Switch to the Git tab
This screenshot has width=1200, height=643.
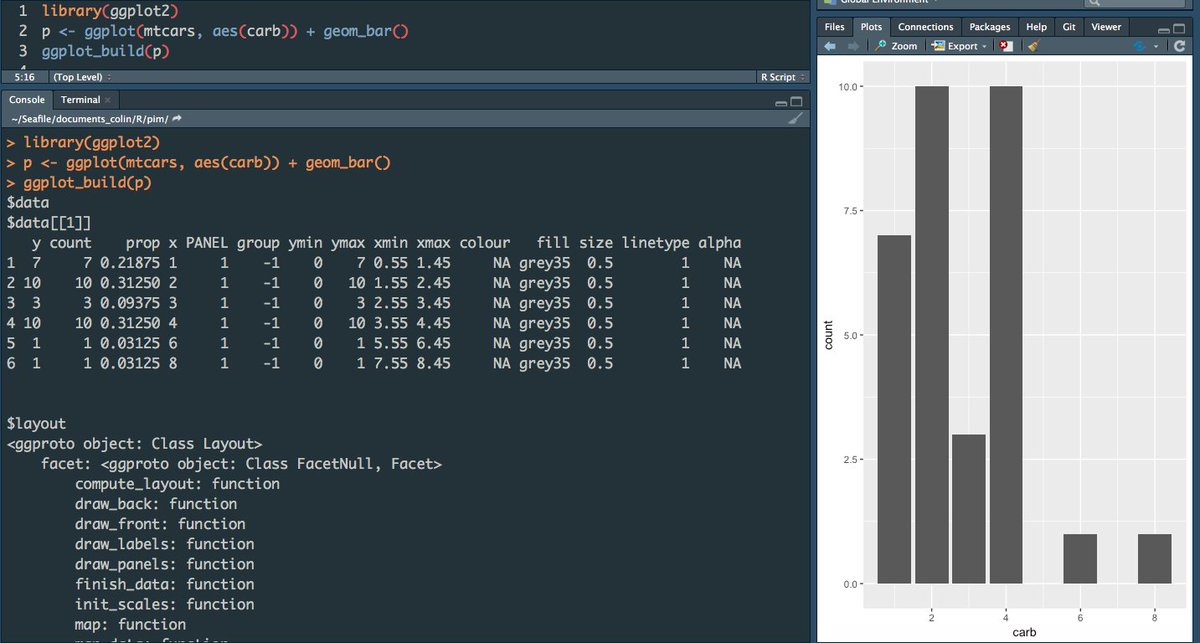pos(1069,27)
